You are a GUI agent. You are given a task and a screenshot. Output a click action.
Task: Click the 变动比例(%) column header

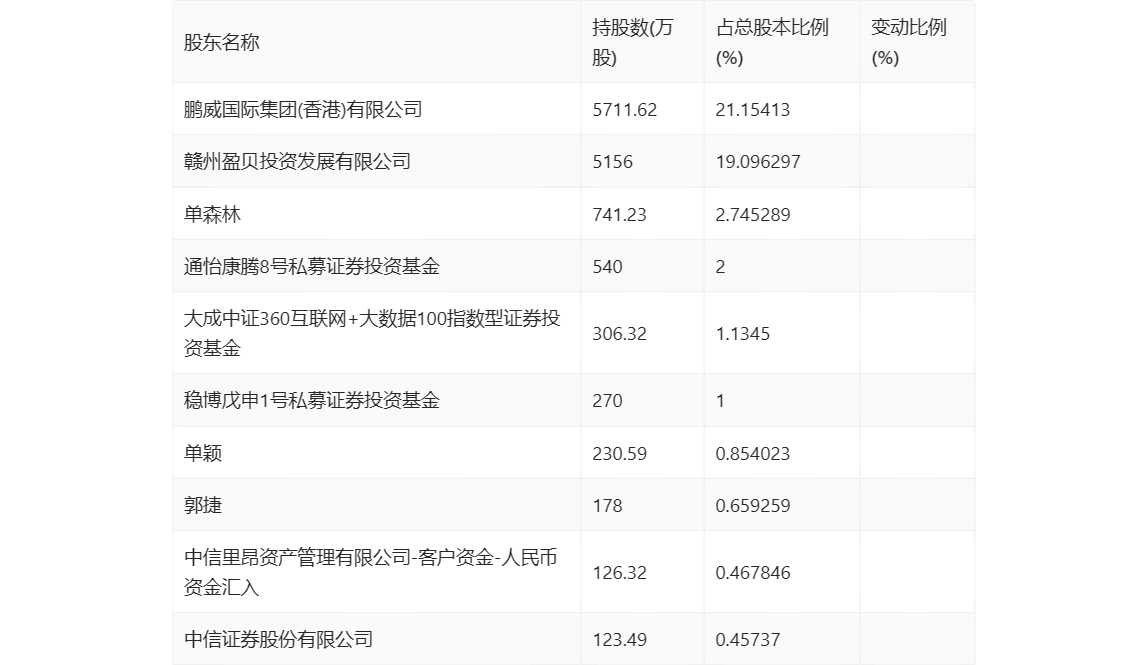pyautogui.click(x=909, y=42)
